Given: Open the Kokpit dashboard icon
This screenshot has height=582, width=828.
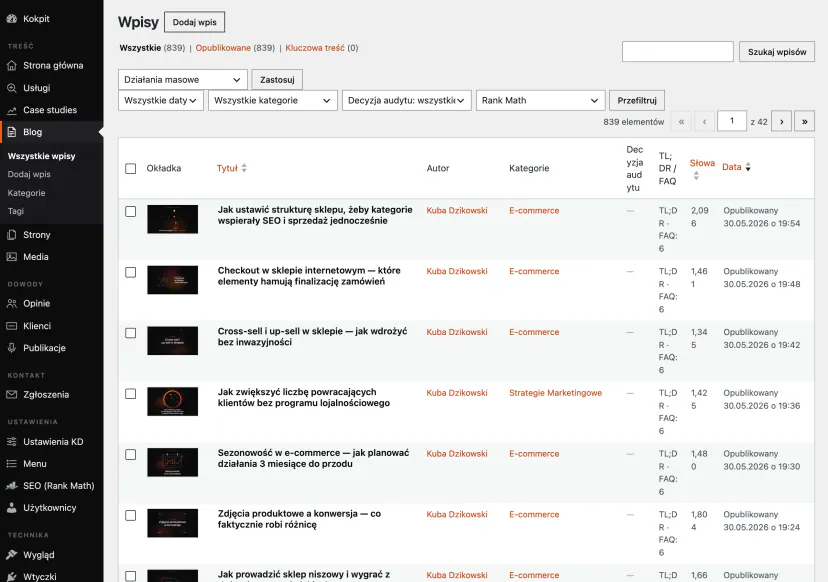Looking at the screenshot, I should tap(12, 18).
